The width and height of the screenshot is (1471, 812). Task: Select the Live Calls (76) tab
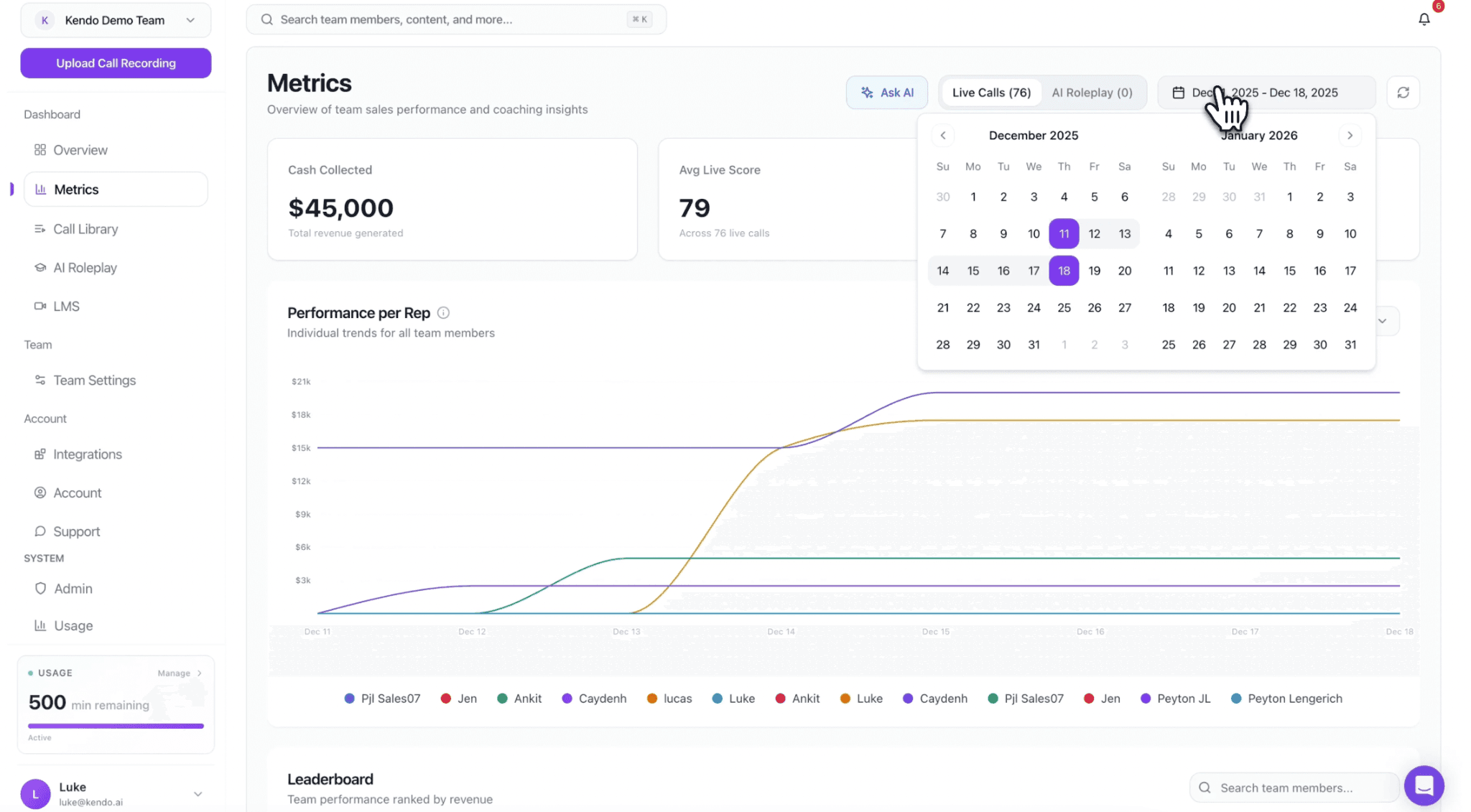coord(992,92)
